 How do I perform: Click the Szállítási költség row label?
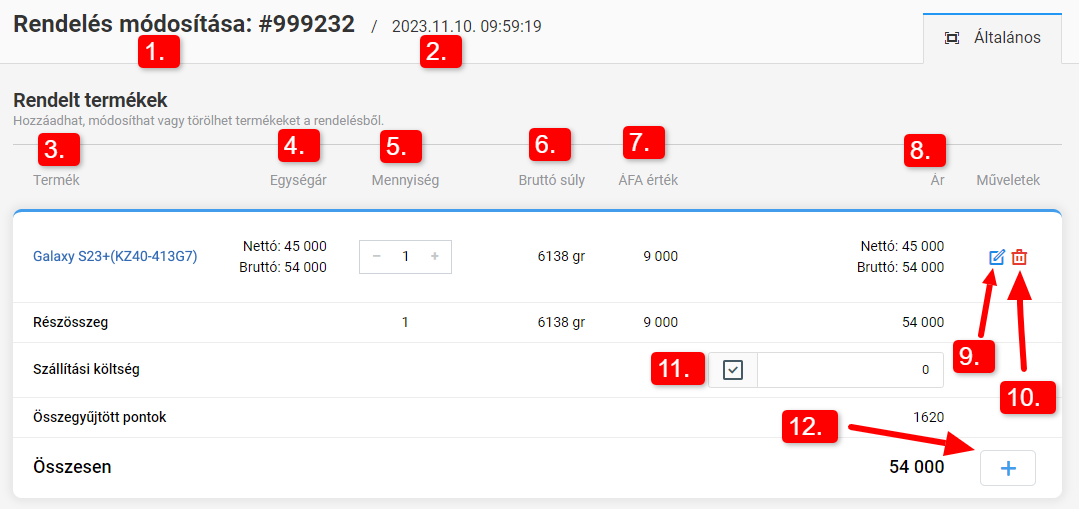(x=87, y=369)
